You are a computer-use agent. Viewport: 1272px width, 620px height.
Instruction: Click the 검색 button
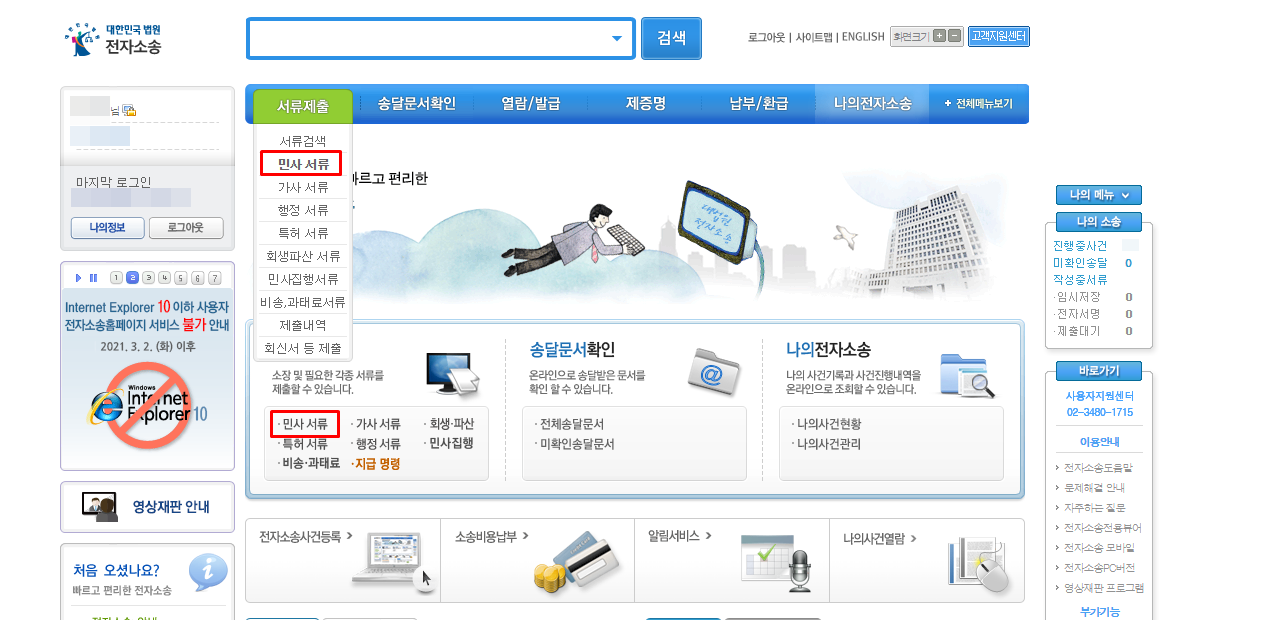671,38
